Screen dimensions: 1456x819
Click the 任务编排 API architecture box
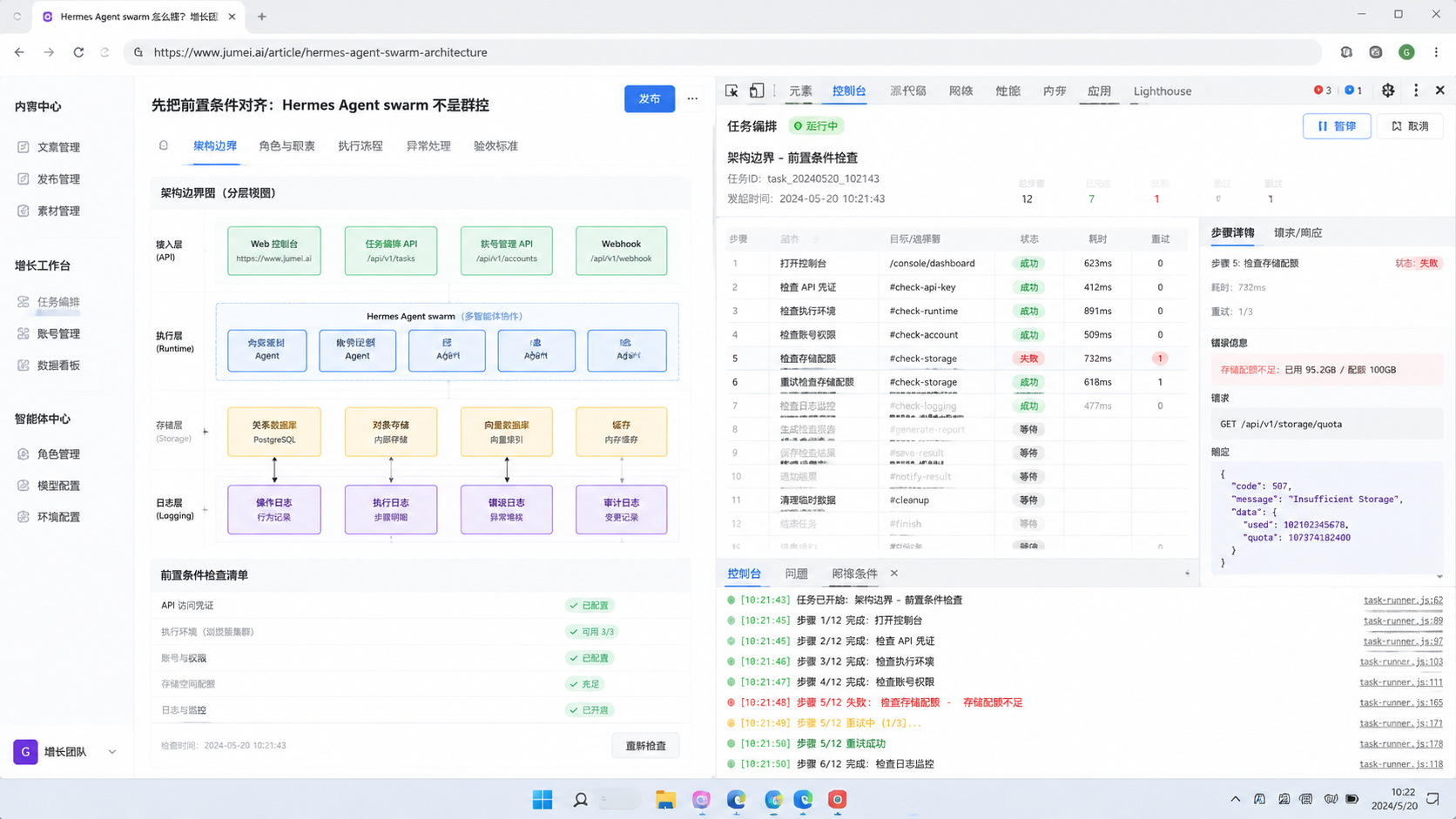tap(391, 251)
